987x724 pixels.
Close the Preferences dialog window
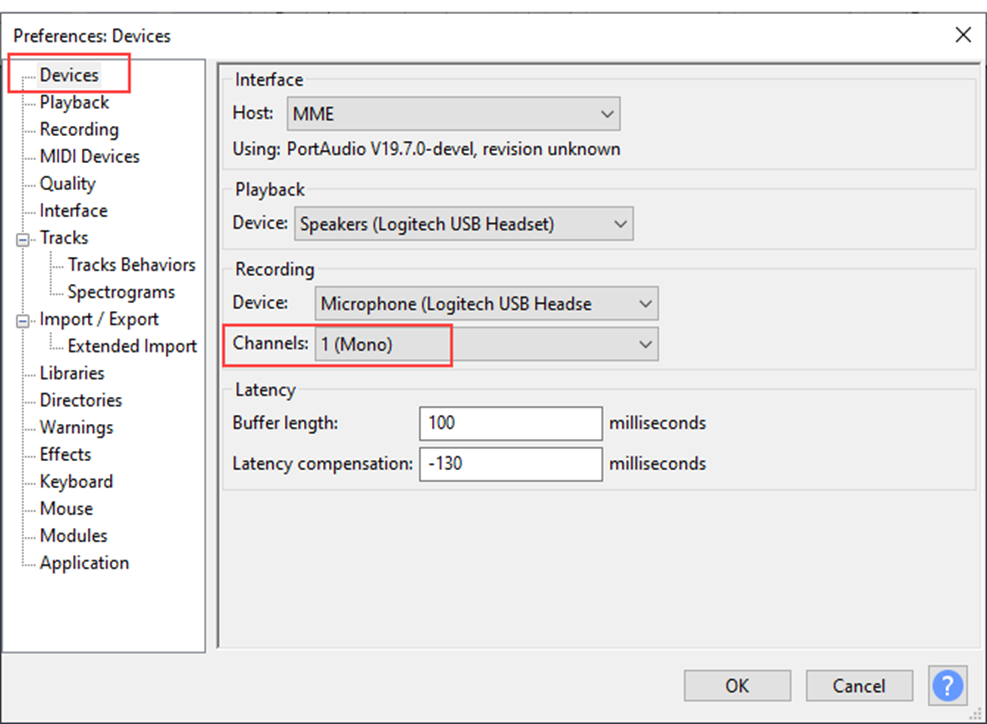point(963,35)
